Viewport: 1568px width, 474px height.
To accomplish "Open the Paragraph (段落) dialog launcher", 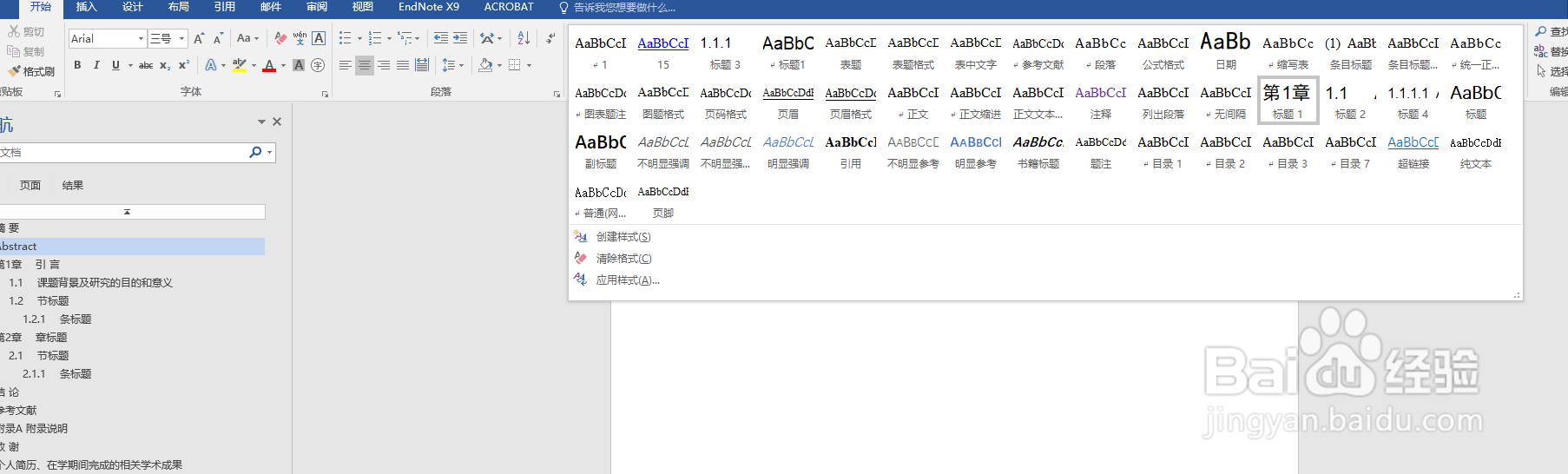I will coord(557,94).
